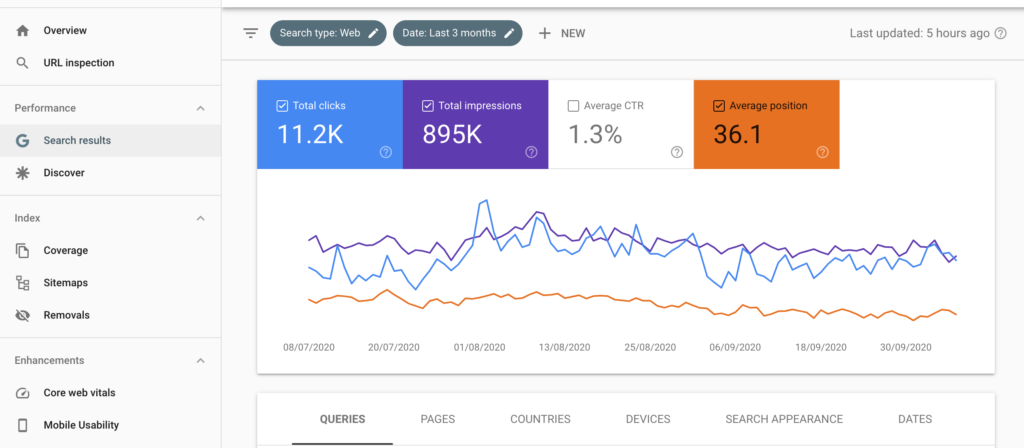Click the 06/09/2020 chart date label
The image size is (1024, 448).
pyautogui.click(x=735, y=347)
